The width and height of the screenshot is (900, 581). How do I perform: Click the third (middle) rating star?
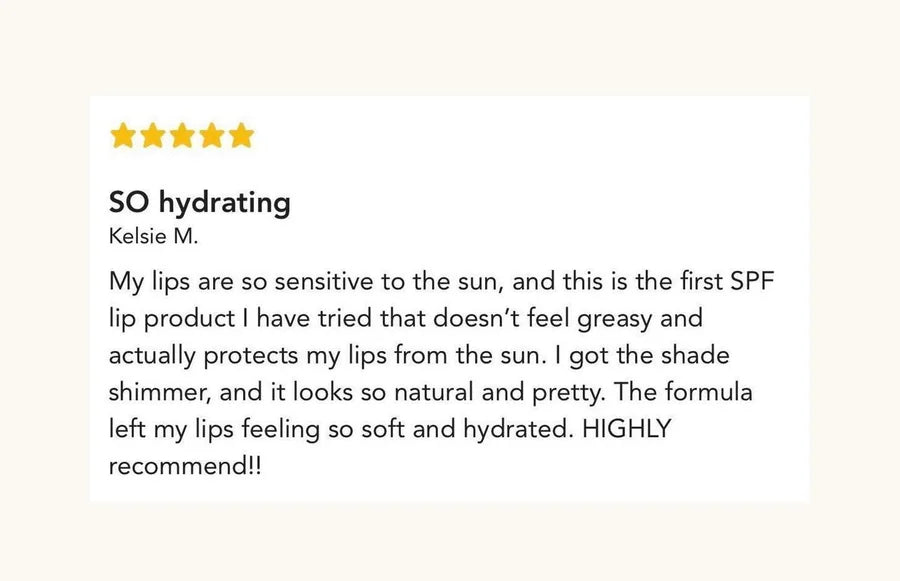[182, 136]
